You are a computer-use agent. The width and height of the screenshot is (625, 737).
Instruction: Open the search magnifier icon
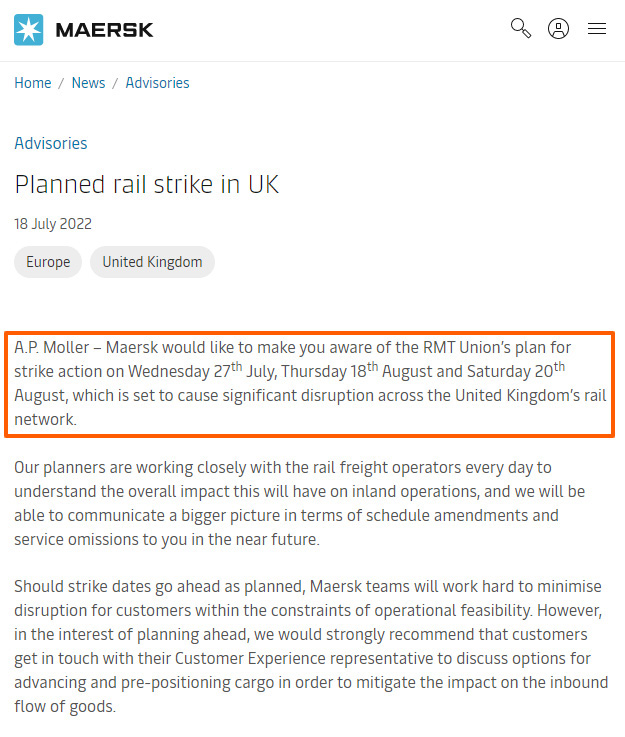[521, 28]
